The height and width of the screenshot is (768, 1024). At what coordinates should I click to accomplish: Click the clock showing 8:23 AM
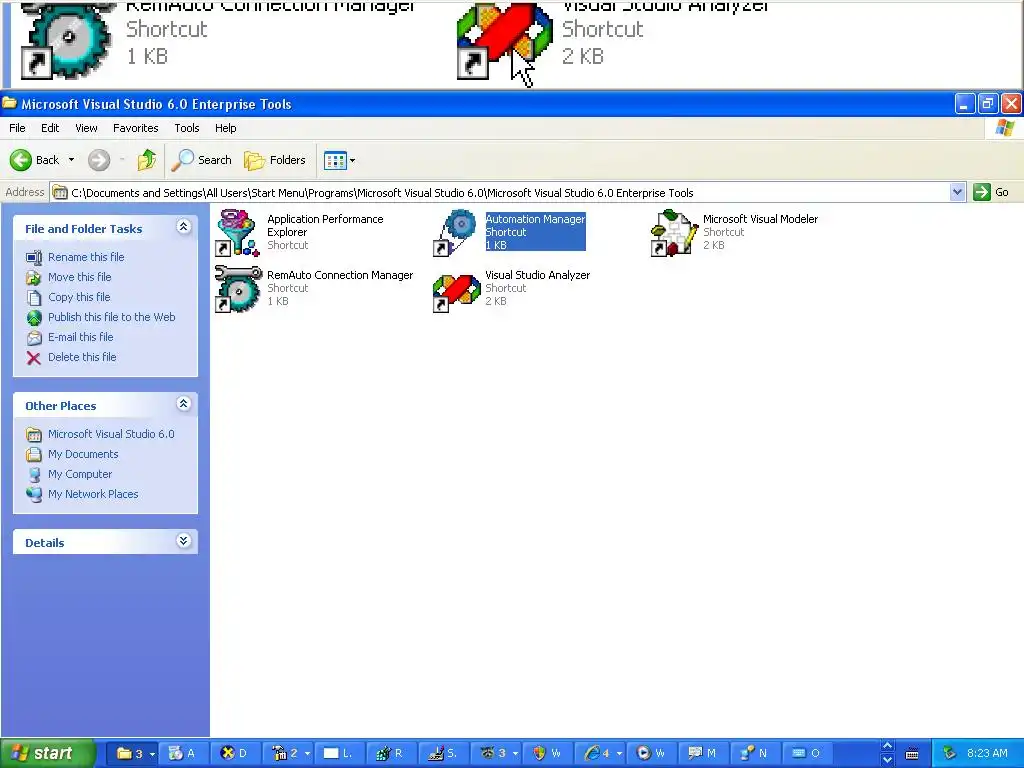(987, 754)
